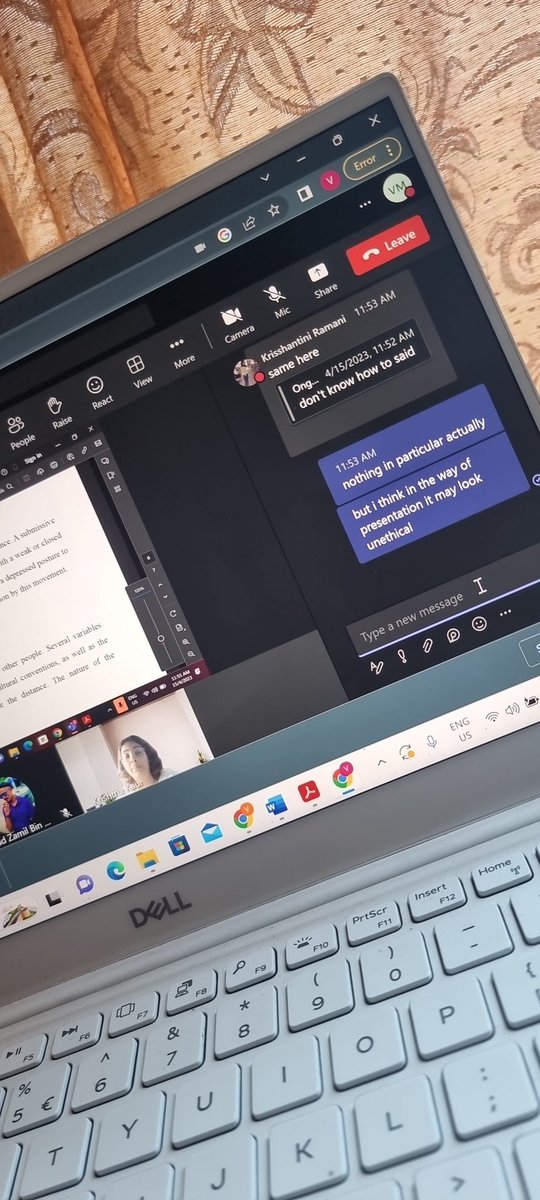Viewport: 540px width, 1200px height.
Task: Set delivery options with exclamation icon
Action: [x=401, y=656]
